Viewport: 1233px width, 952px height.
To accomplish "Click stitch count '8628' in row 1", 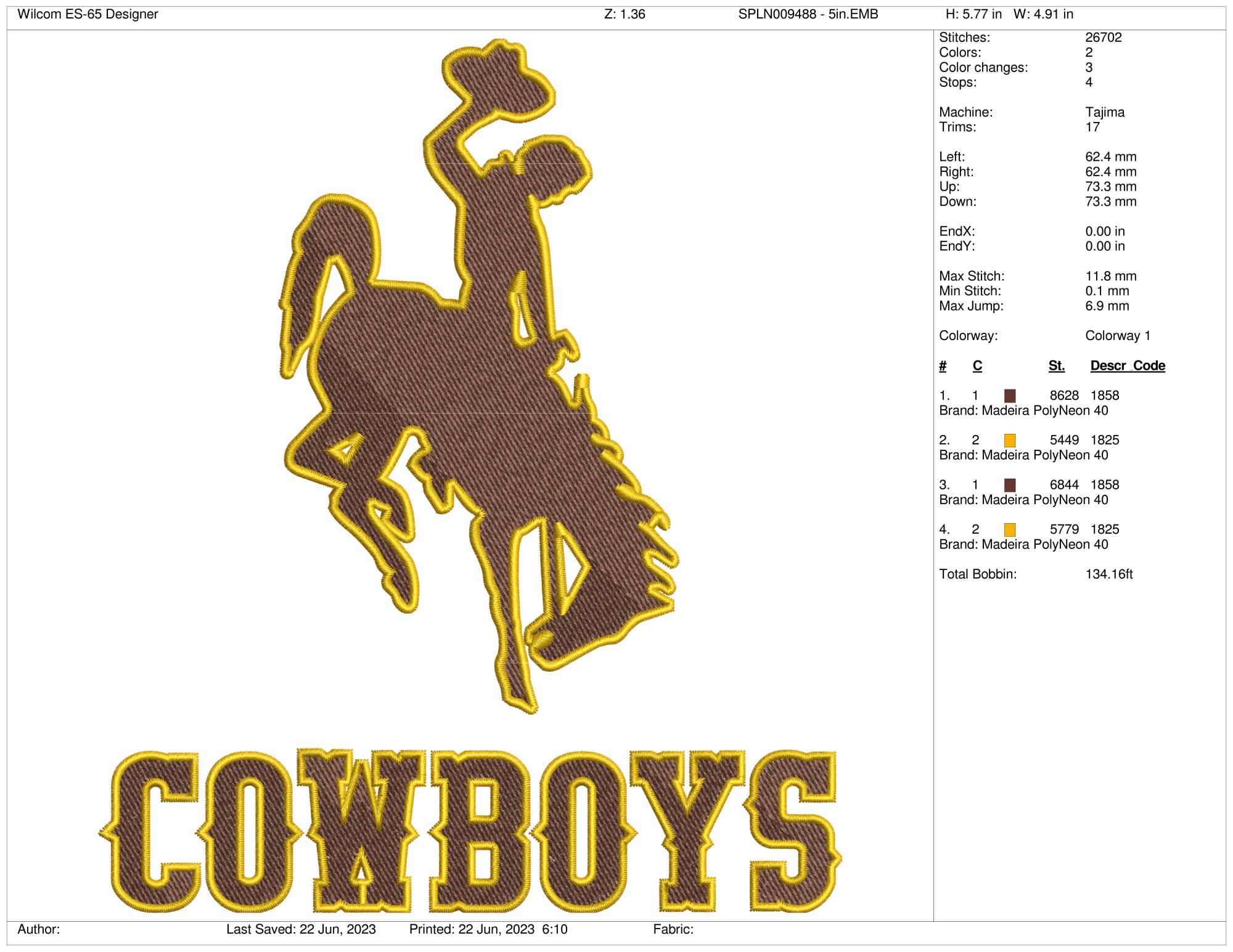I will (x=1064, y=396).
